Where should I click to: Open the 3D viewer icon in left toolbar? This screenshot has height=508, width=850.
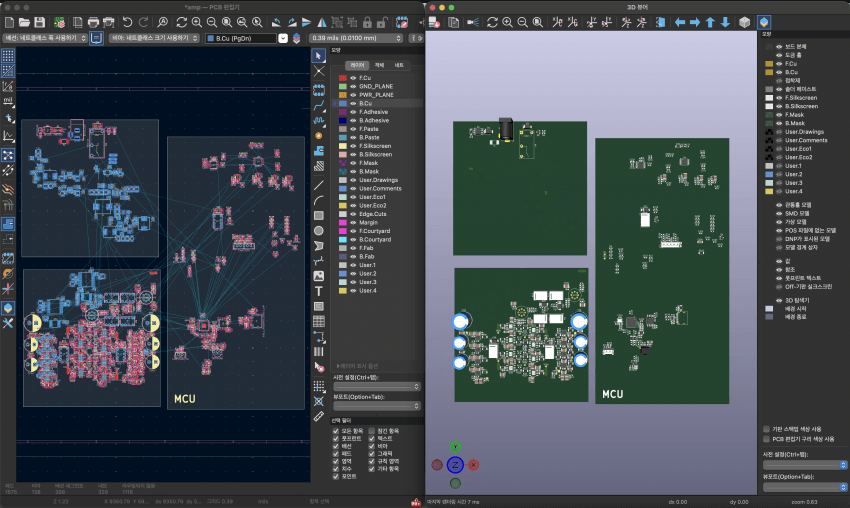click(x=8, y=308)
